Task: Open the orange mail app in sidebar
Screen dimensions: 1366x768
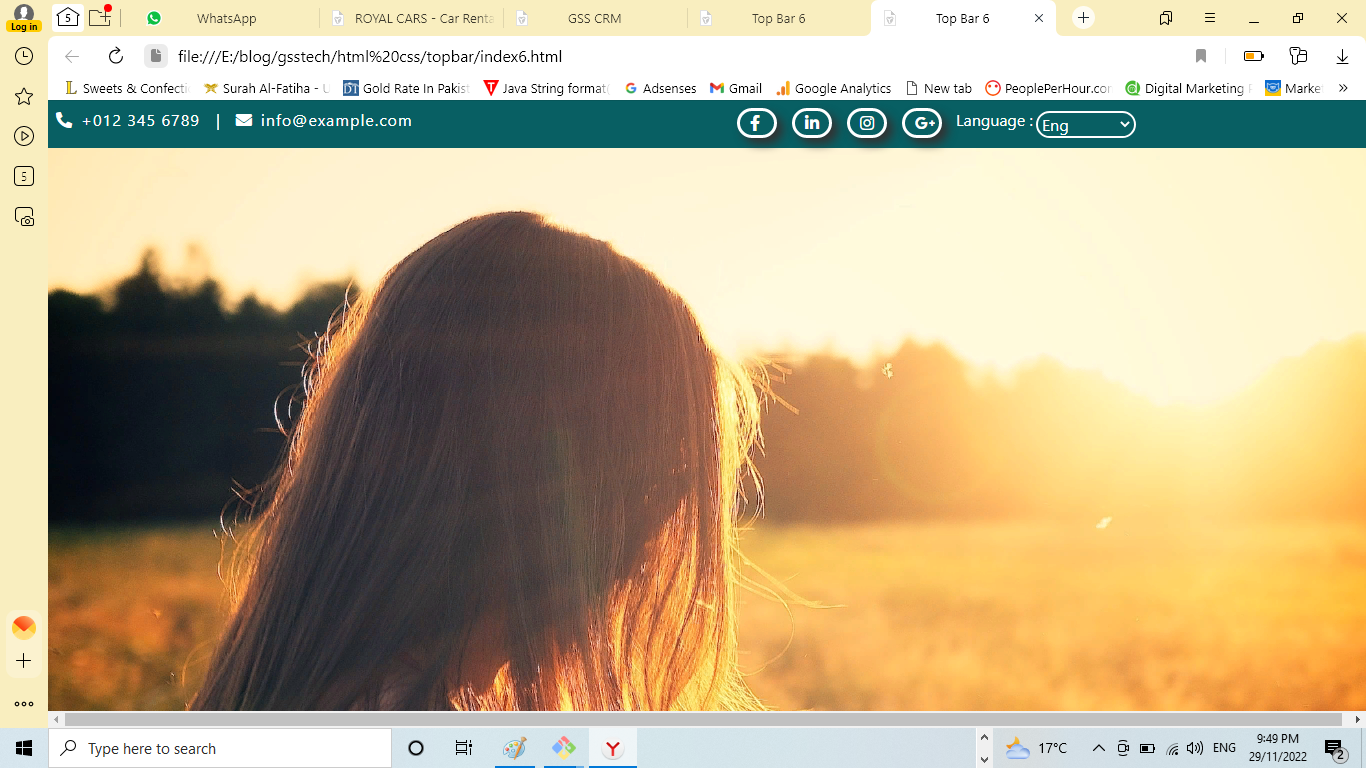Action: [x=24, y=628]
